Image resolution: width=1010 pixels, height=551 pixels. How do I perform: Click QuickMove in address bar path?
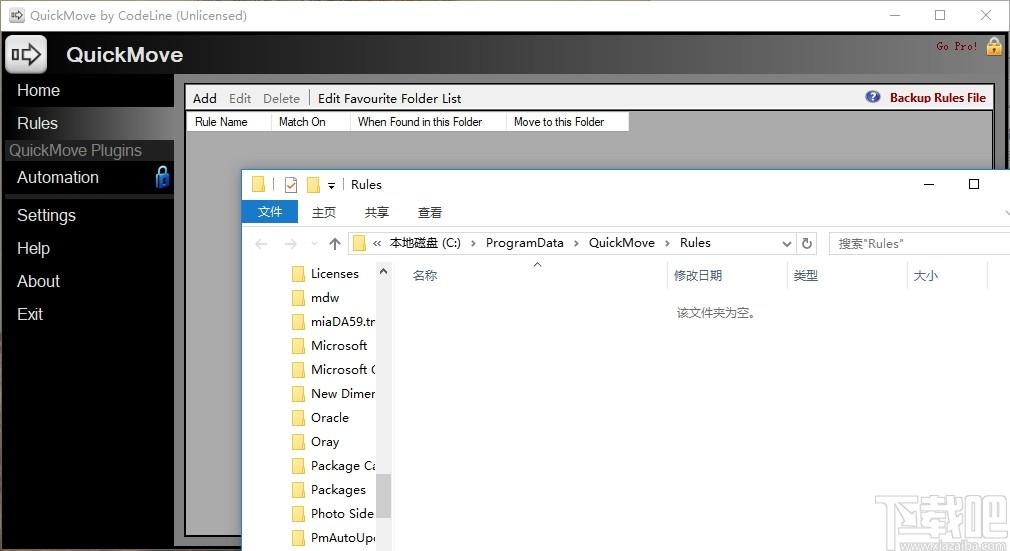coord(622,243)
